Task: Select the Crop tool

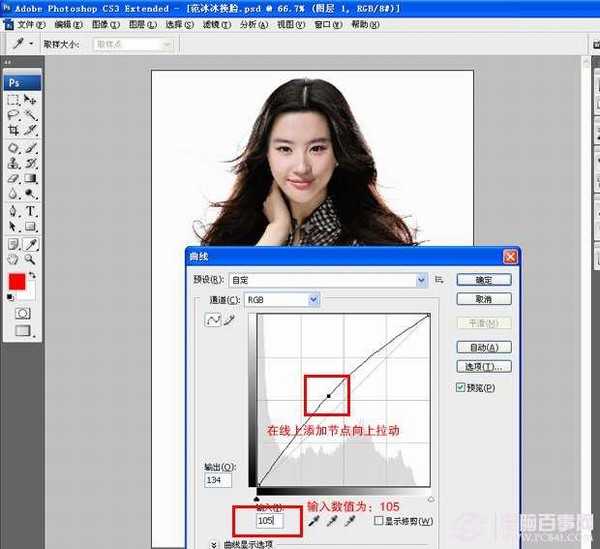Action: (14, 130)
